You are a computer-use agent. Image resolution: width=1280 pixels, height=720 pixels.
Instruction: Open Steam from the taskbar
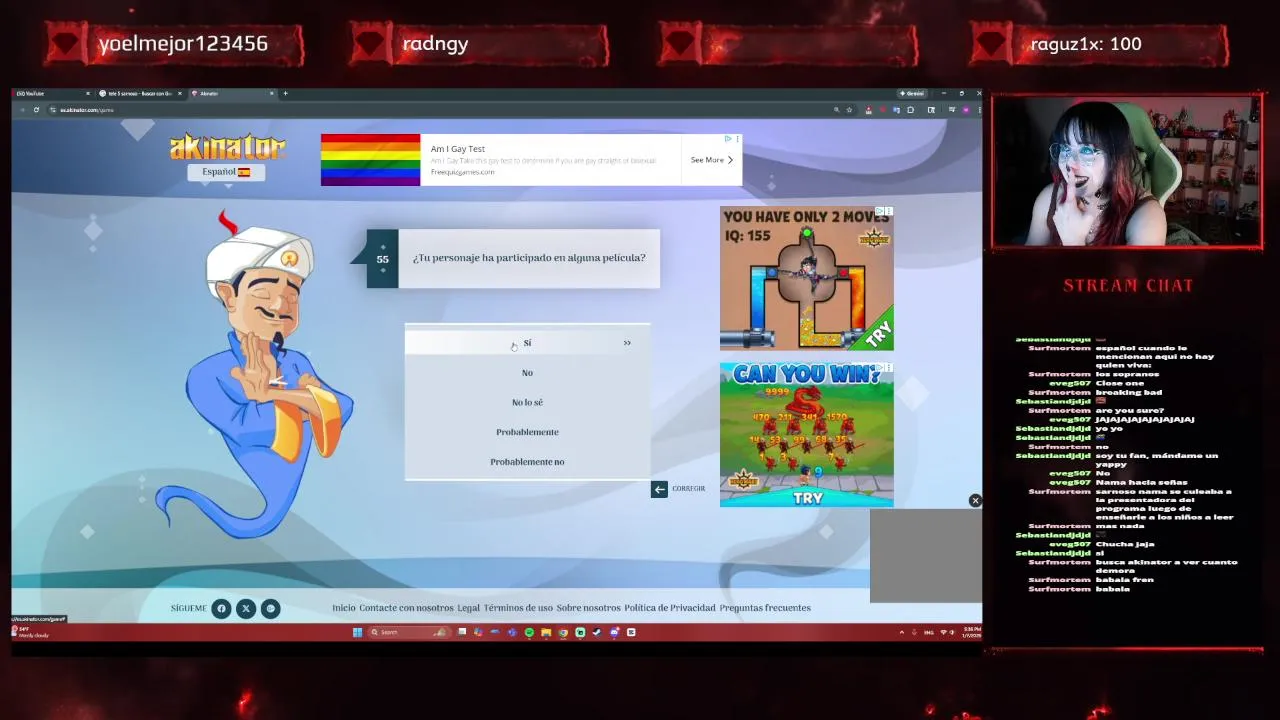(597, 632)
